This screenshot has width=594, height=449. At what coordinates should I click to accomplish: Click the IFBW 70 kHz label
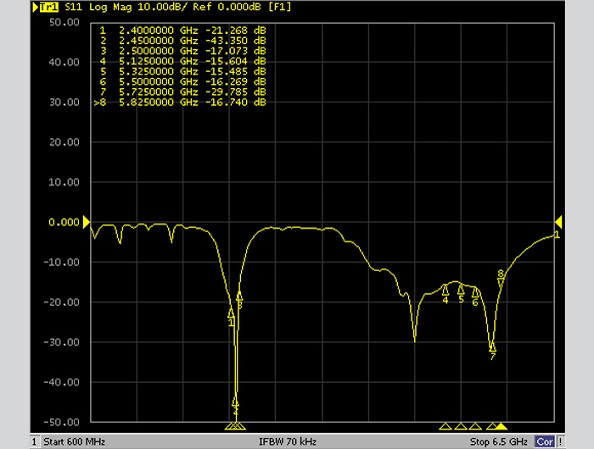(288, 442)
